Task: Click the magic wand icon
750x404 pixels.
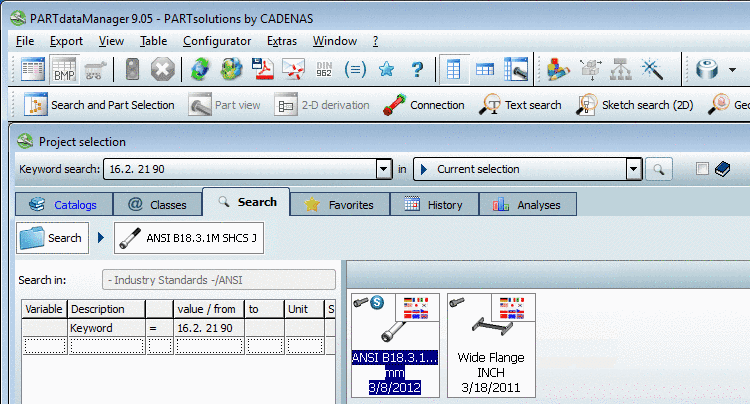Action: tap(652, 70)
